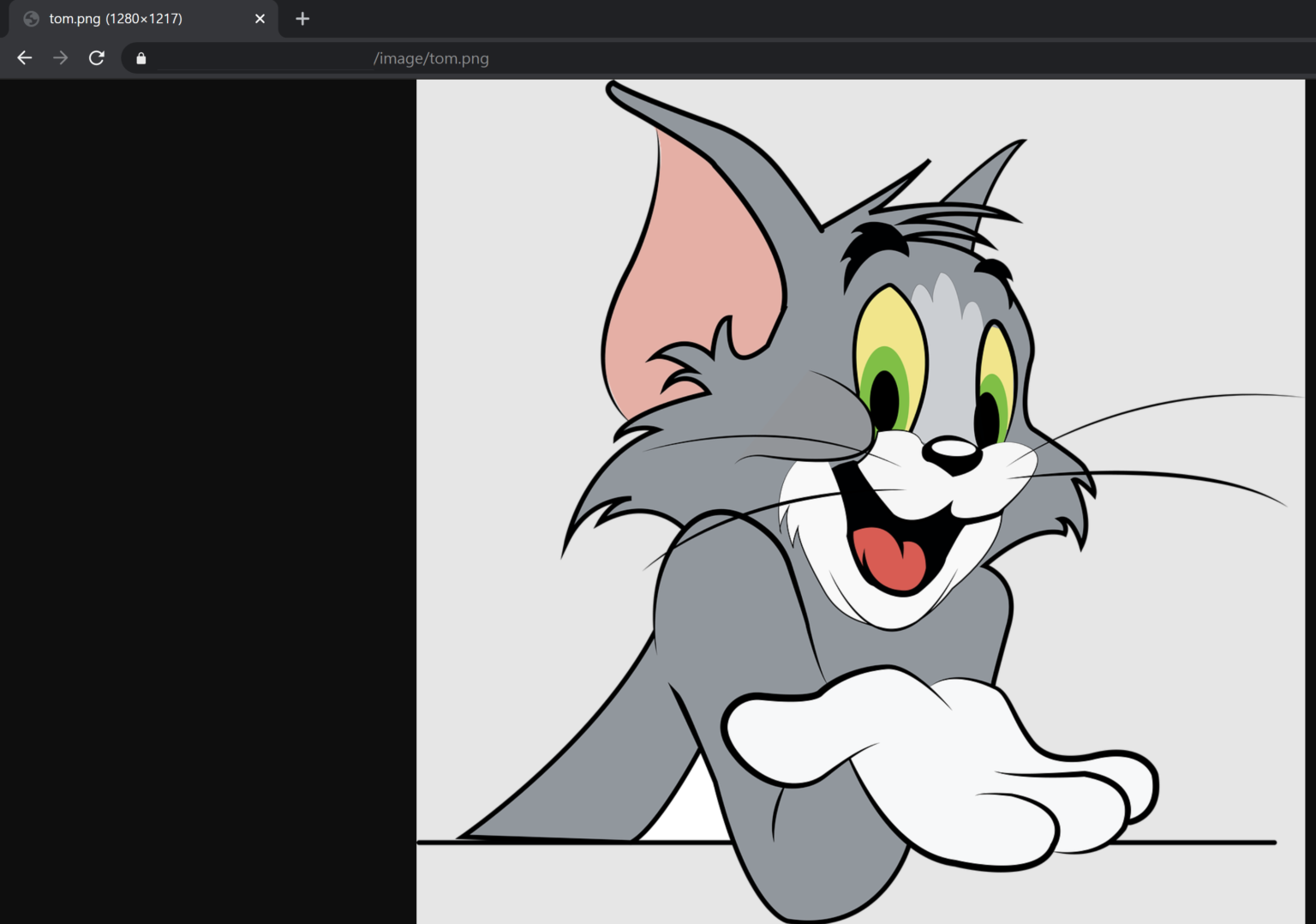The image size is (1316, 924).
Task: Click the browser back navigation arrow
Action: [24, 57]
